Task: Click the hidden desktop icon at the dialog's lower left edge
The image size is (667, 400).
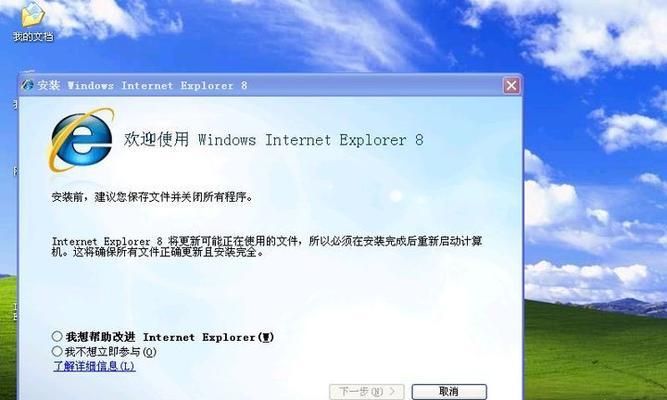Action: tap(15, 311)
